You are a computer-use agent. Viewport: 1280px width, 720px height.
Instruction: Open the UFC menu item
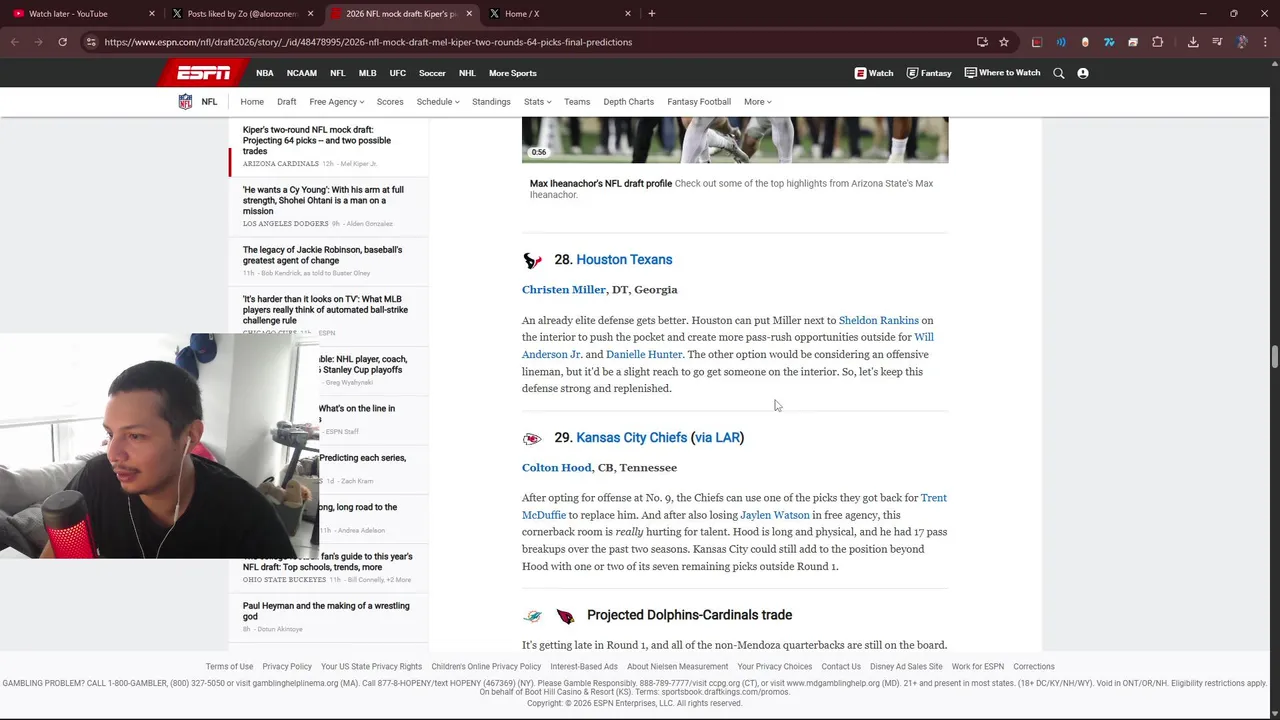click(398, 73)
